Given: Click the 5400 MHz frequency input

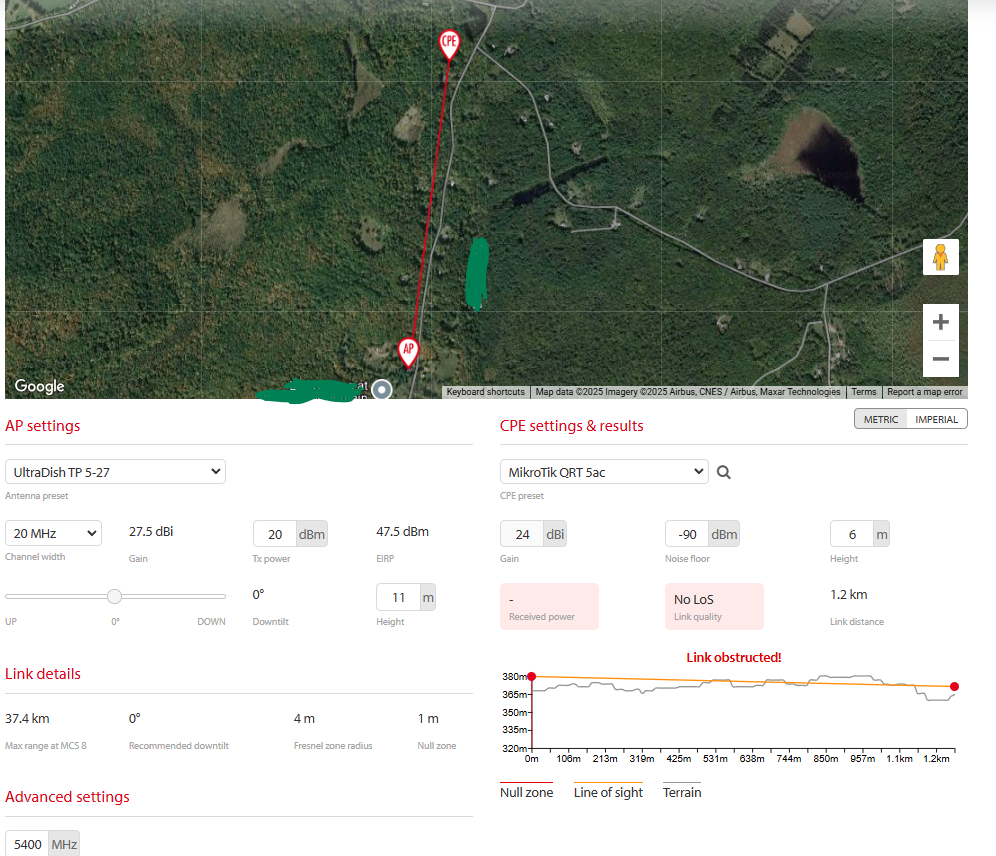Looking at the screenshot, I should tap(27, 844).
